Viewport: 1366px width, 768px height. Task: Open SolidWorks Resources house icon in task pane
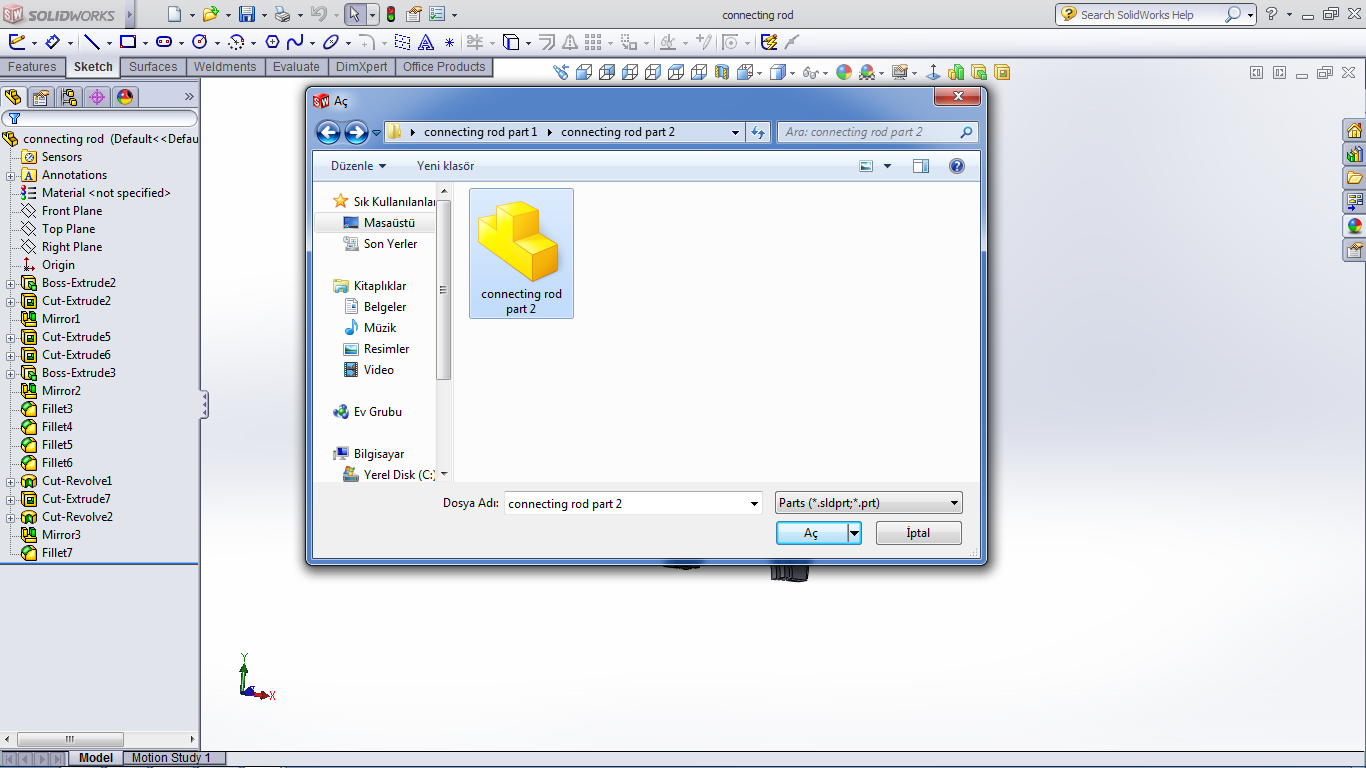(x=1354, y=131)
